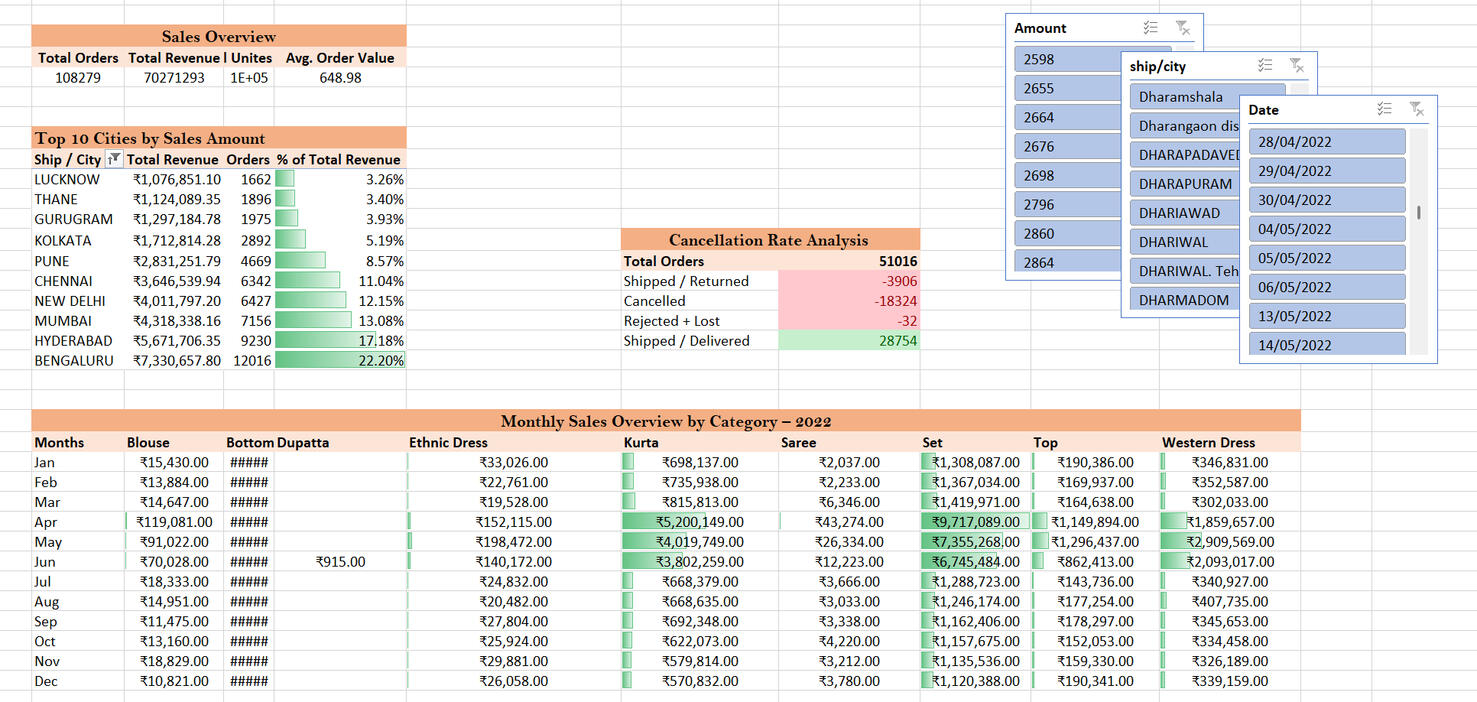Enable multi-select on the Amount slicer
The height and width of the screenshot is (702, 1477).
point(1150,27)
